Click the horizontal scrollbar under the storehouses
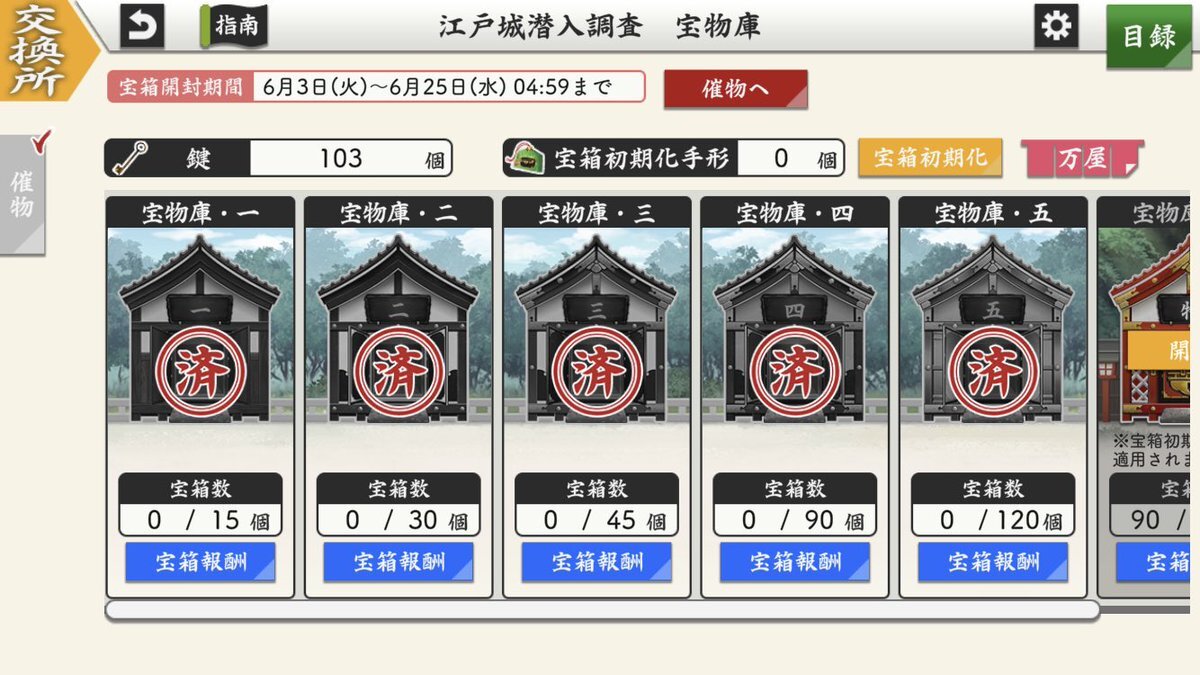 point(602,610)
